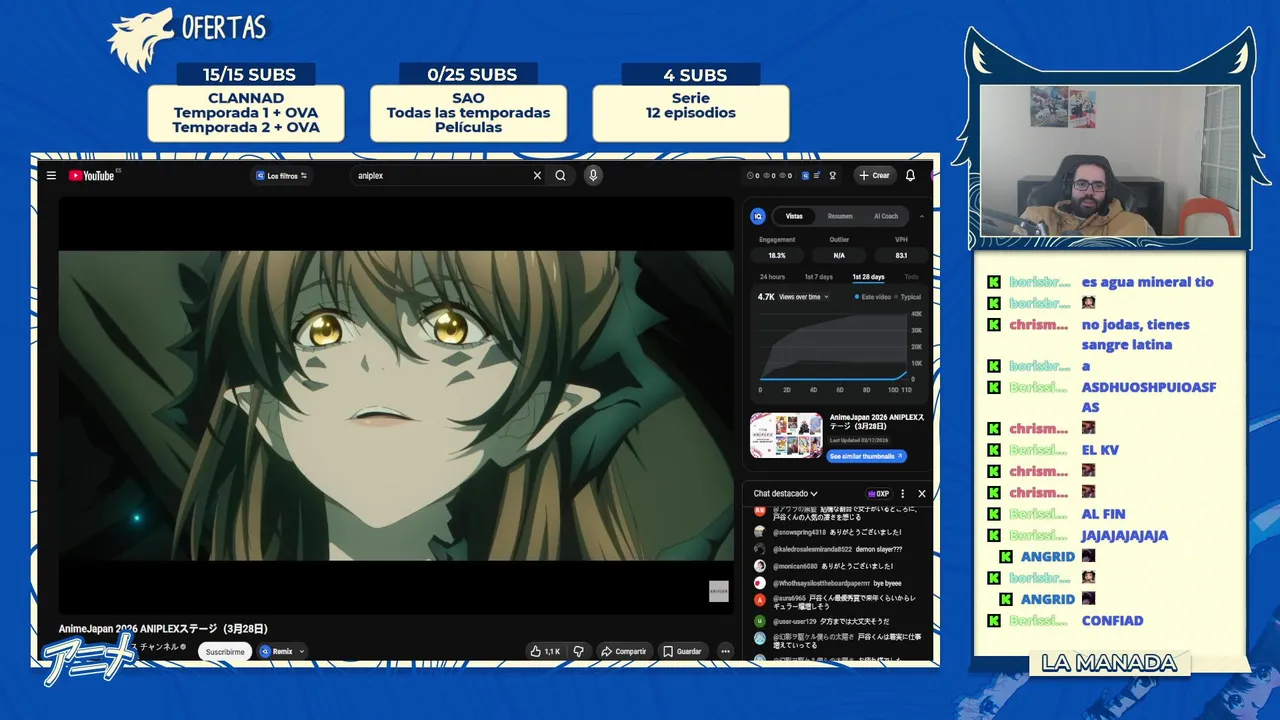Switch to the Resumen tab

[x=840, y=216]
